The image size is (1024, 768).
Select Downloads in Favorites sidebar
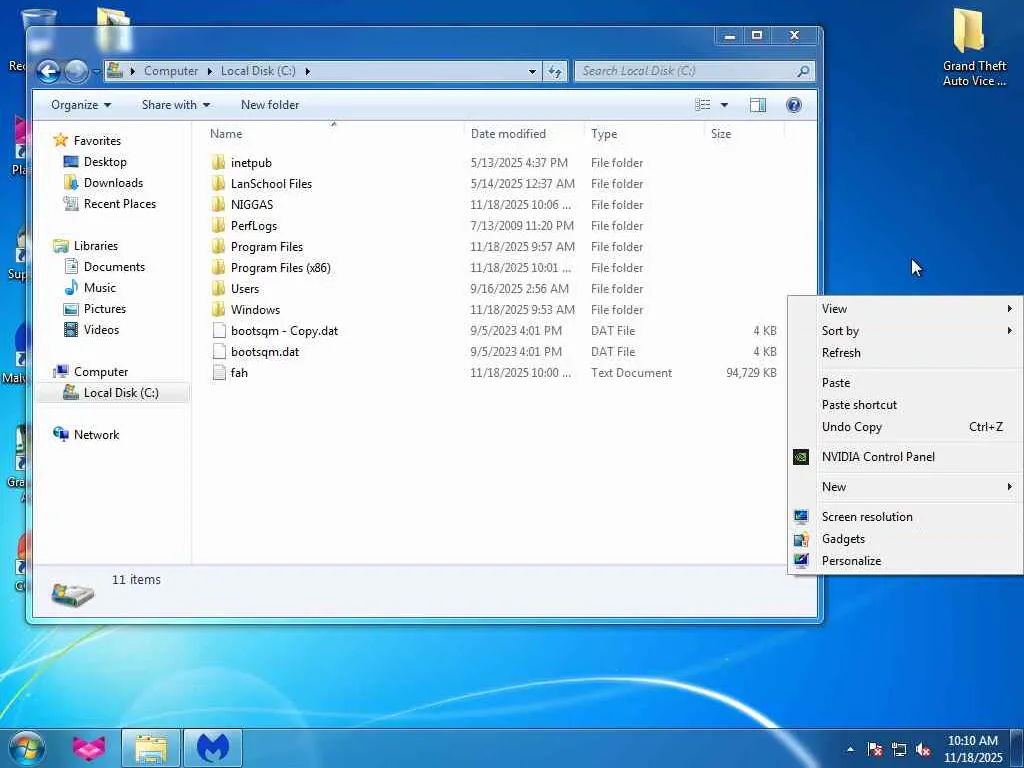(x=113, y=183)
